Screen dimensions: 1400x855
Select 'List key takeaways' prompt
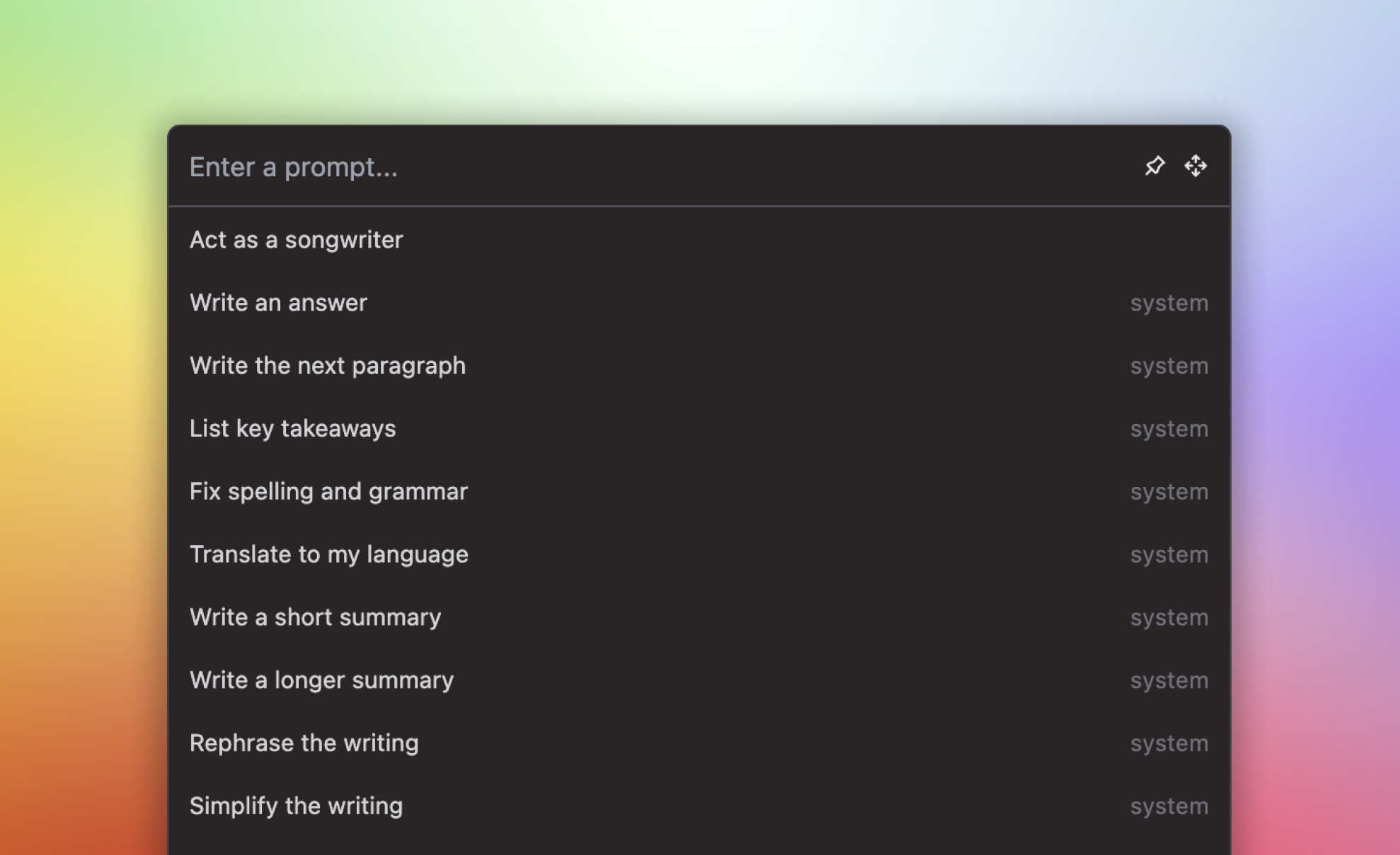click(292, 429)
